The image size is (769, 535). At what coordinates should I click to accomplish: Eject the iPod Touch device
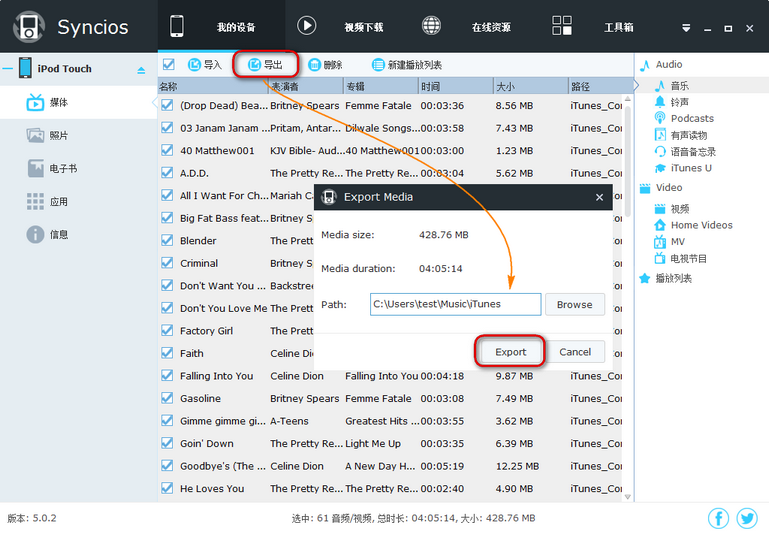coord(141,70)
